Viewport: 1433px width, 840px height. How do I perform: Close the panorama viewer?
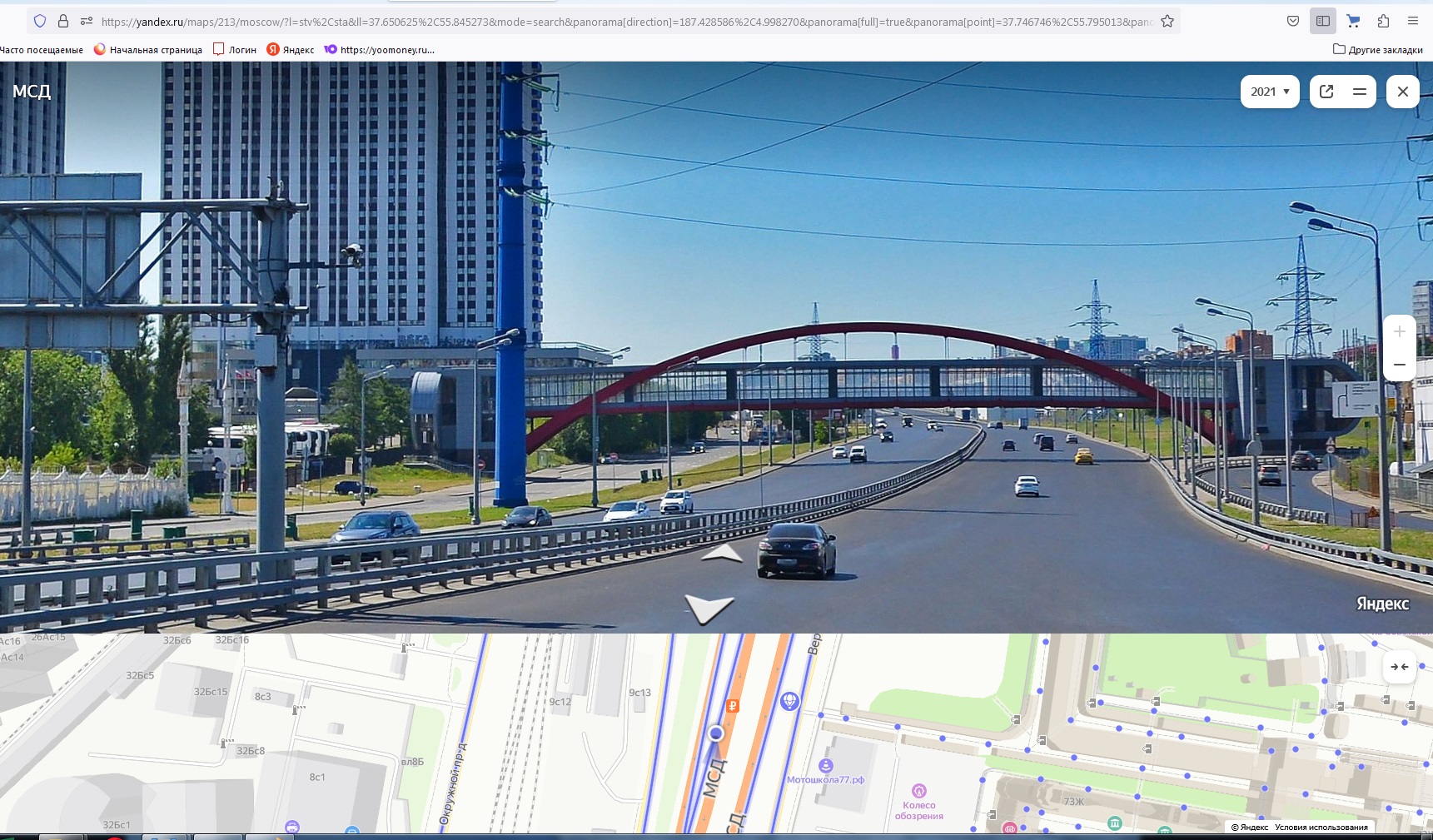(1402, 92)
